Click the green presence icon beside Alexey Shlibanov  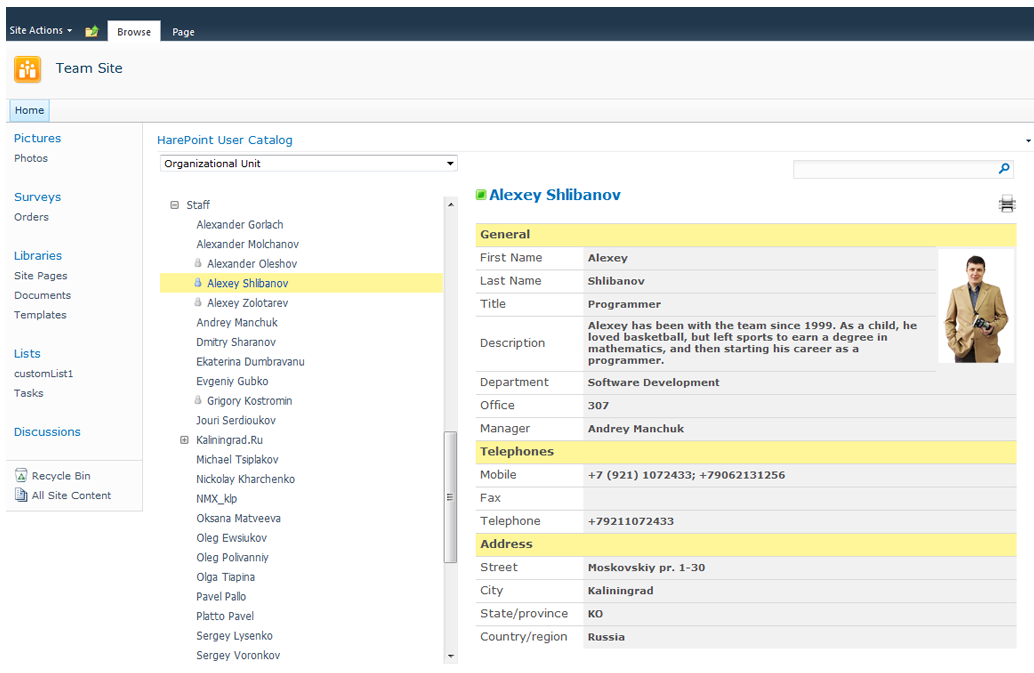[481, 195]
